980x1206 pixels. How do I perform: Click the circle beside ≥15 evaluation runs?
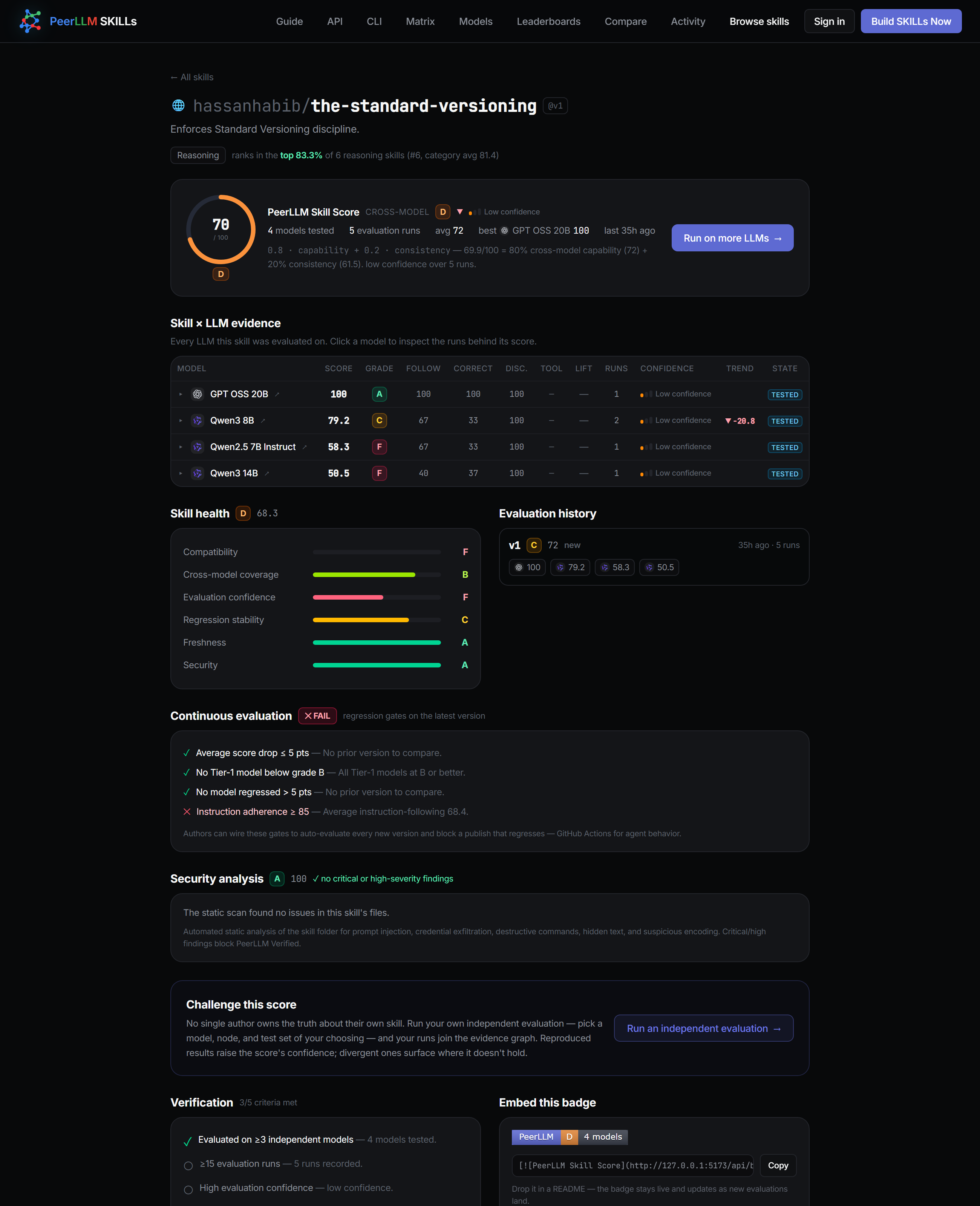(188, 1165)
